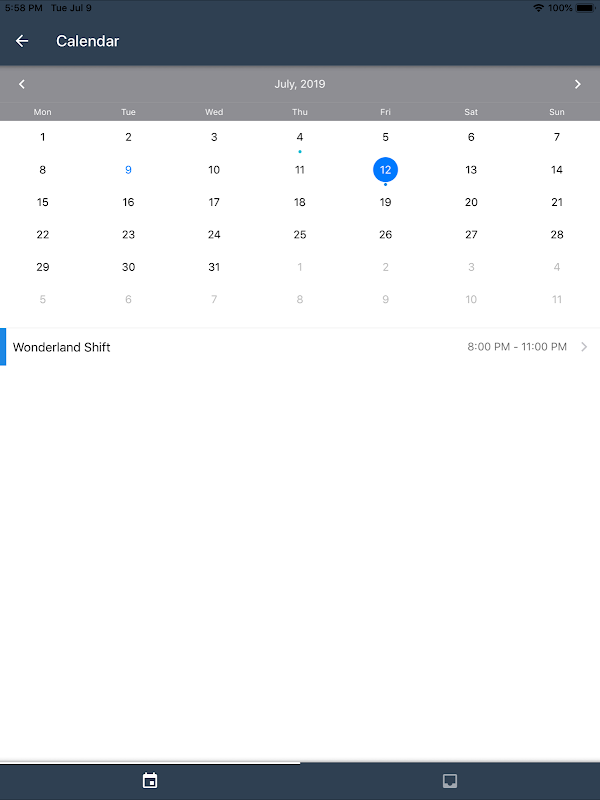Tap the battery icon in status bar
This screenshot has height=800, width=600.
coord(586,8)
